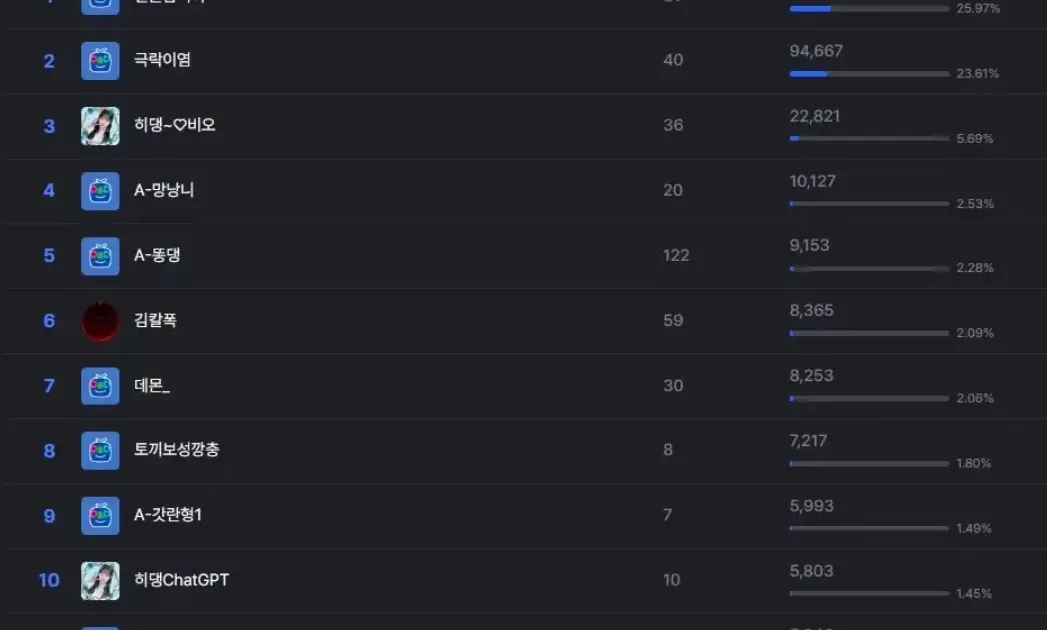Click the progress bar showing 5.69%
Screen dimensions: 1047x630
[x=868, y=139]
